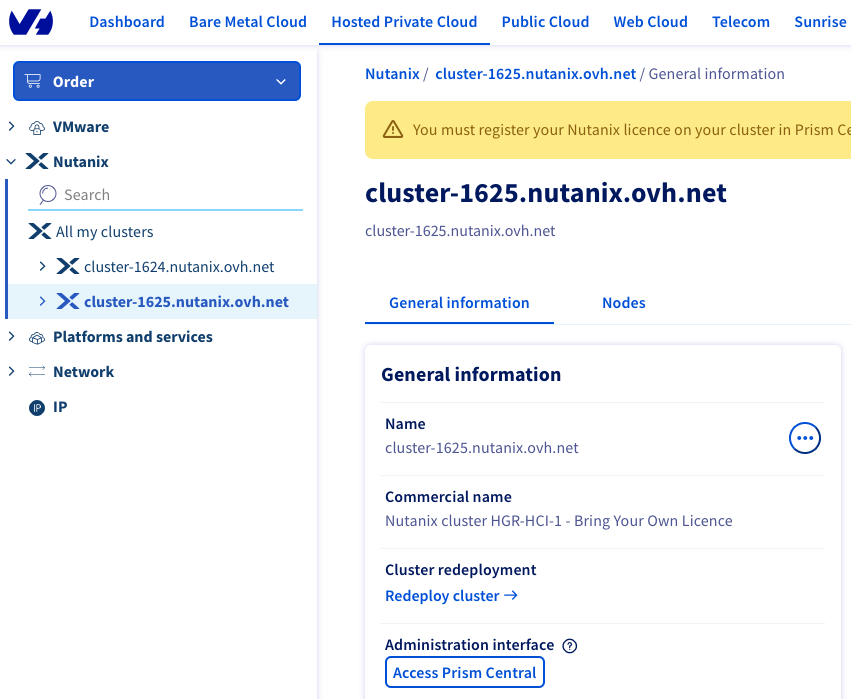The height and width of the screenshot is (699, 851).
Task: Click the Network arrows icon
Action: pos(37,372)
